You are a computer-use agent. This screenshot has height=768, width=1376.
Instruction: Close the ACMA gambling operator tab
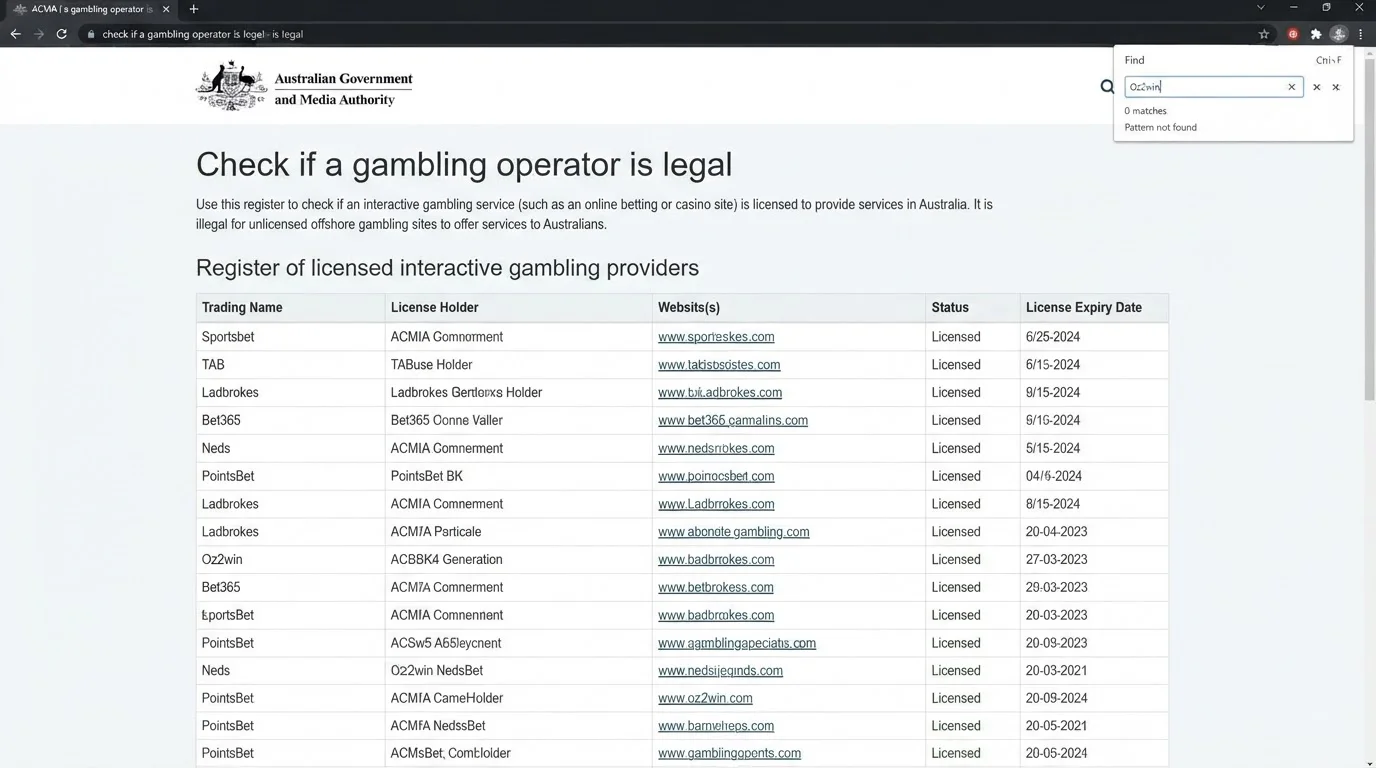tap(166, 9)
